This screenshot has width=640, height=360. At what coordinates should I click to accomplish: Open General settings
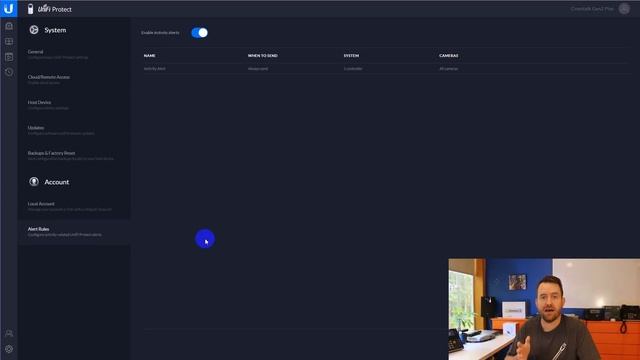73,54
